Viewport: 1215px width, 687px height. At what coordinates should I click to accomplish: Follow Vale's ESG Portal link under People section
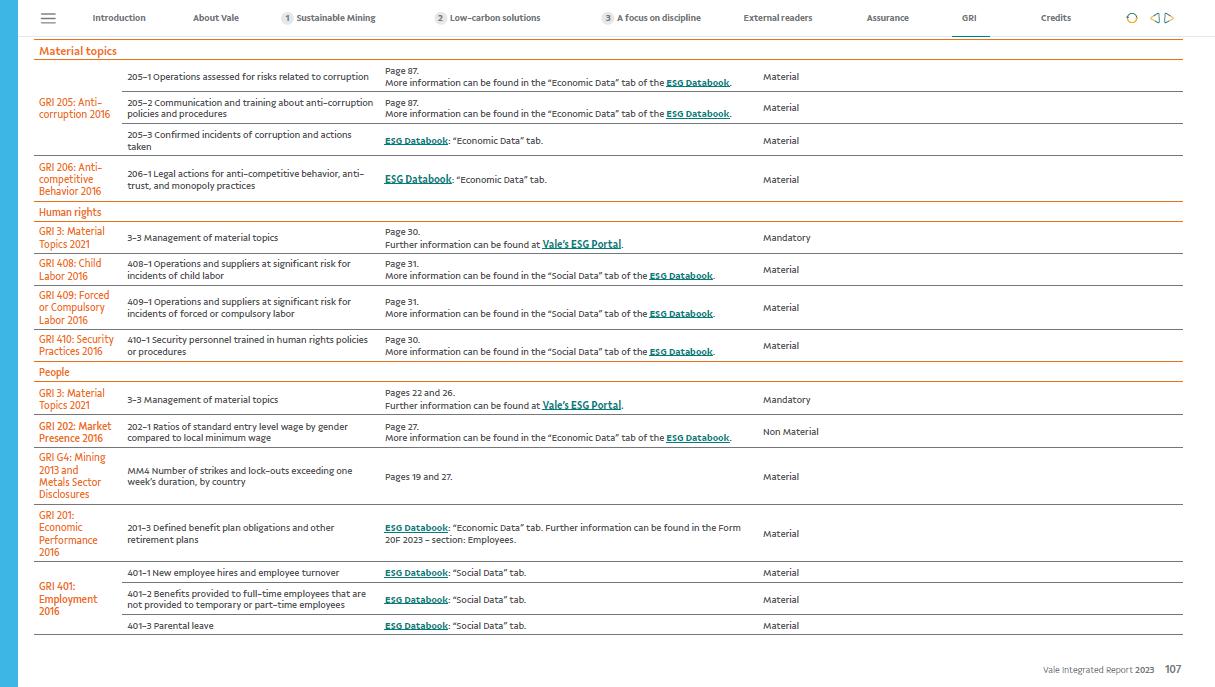[x=581, y=405]
